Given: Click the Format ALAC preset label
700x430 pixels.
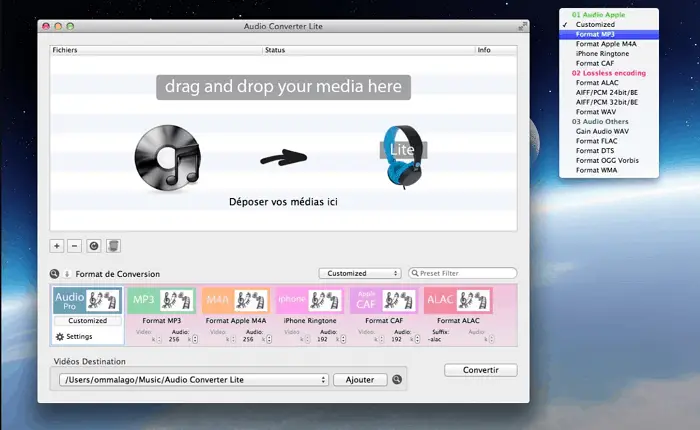Looking at the screenshot, I should 458,321.
